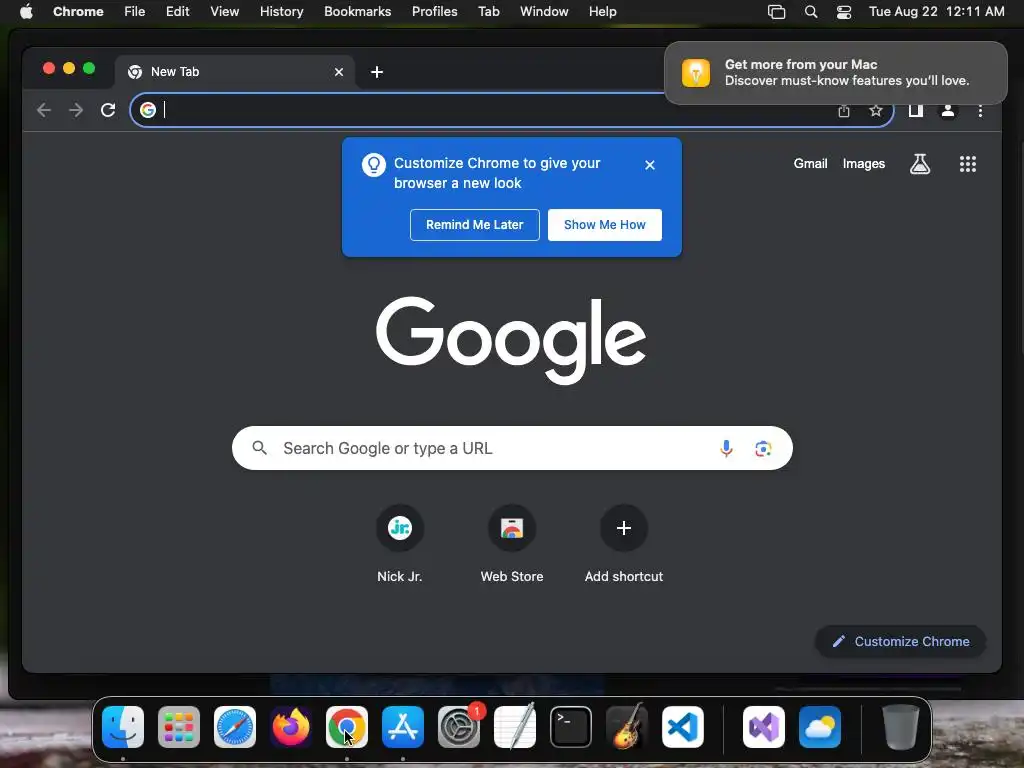Click Add shortcut
Screen dimensions: 1024x768
(624, 544)
